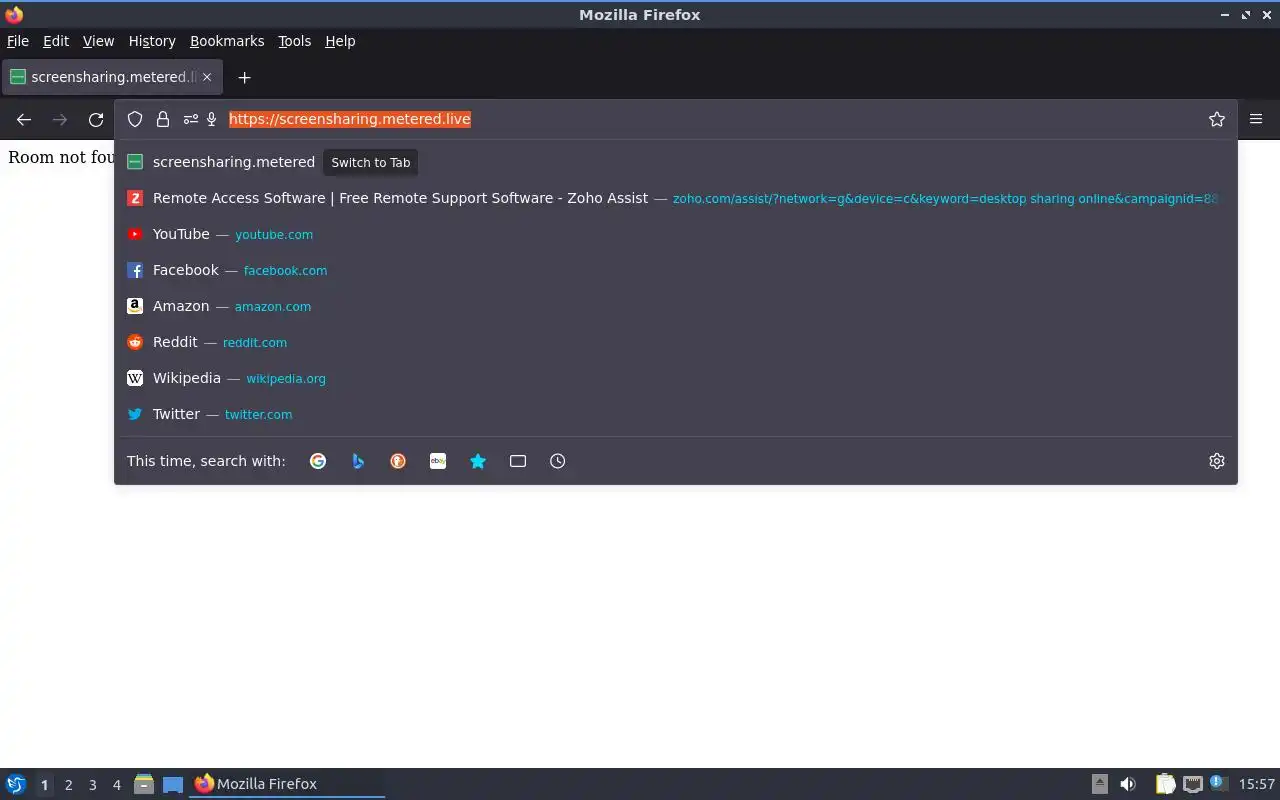Image resolution: width=1280 pixels, height=800 pixels.
Task: Go back with the back arrow
Action: [24, 119]
